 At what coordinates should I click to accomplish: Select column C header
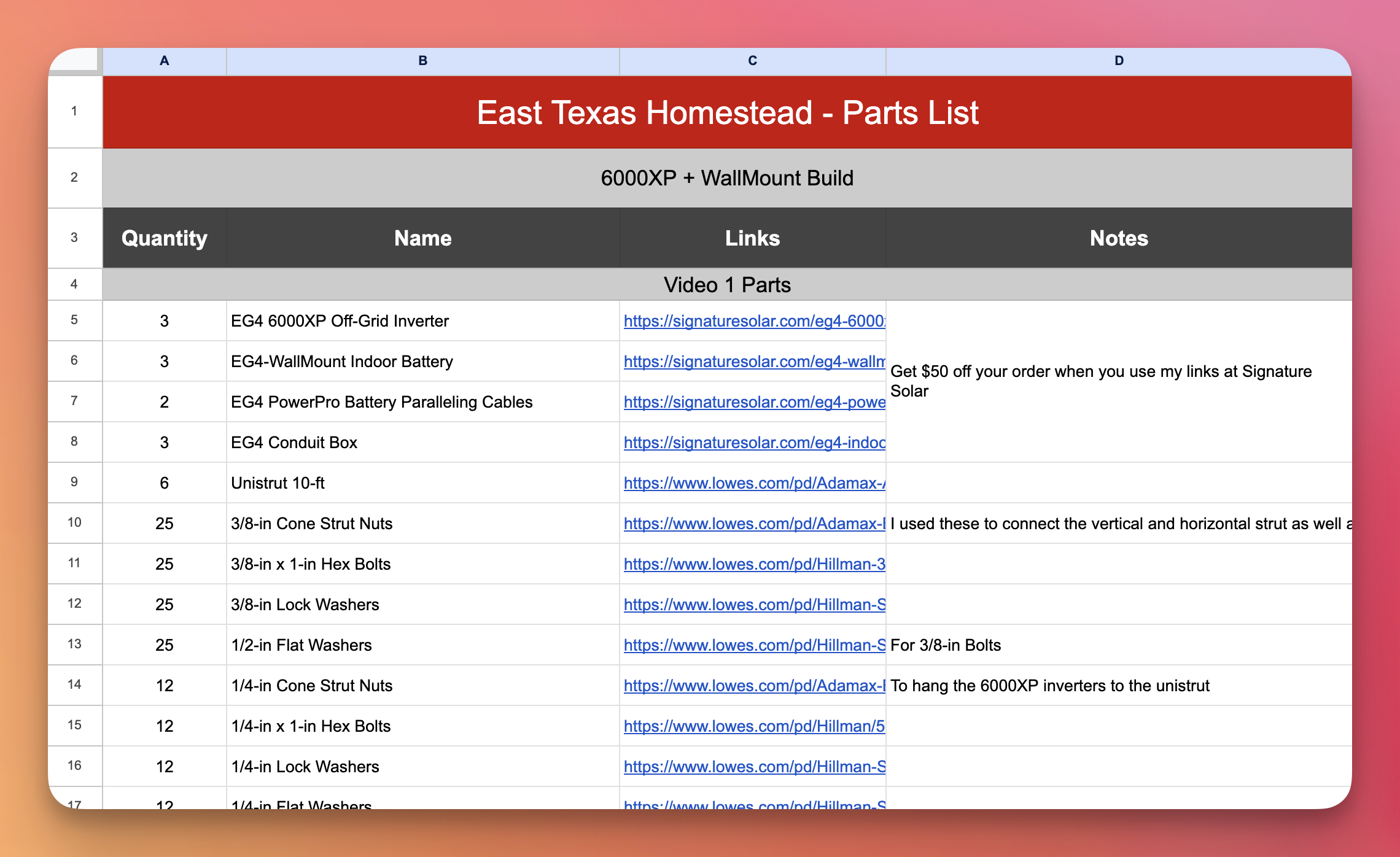pos(753,61)
